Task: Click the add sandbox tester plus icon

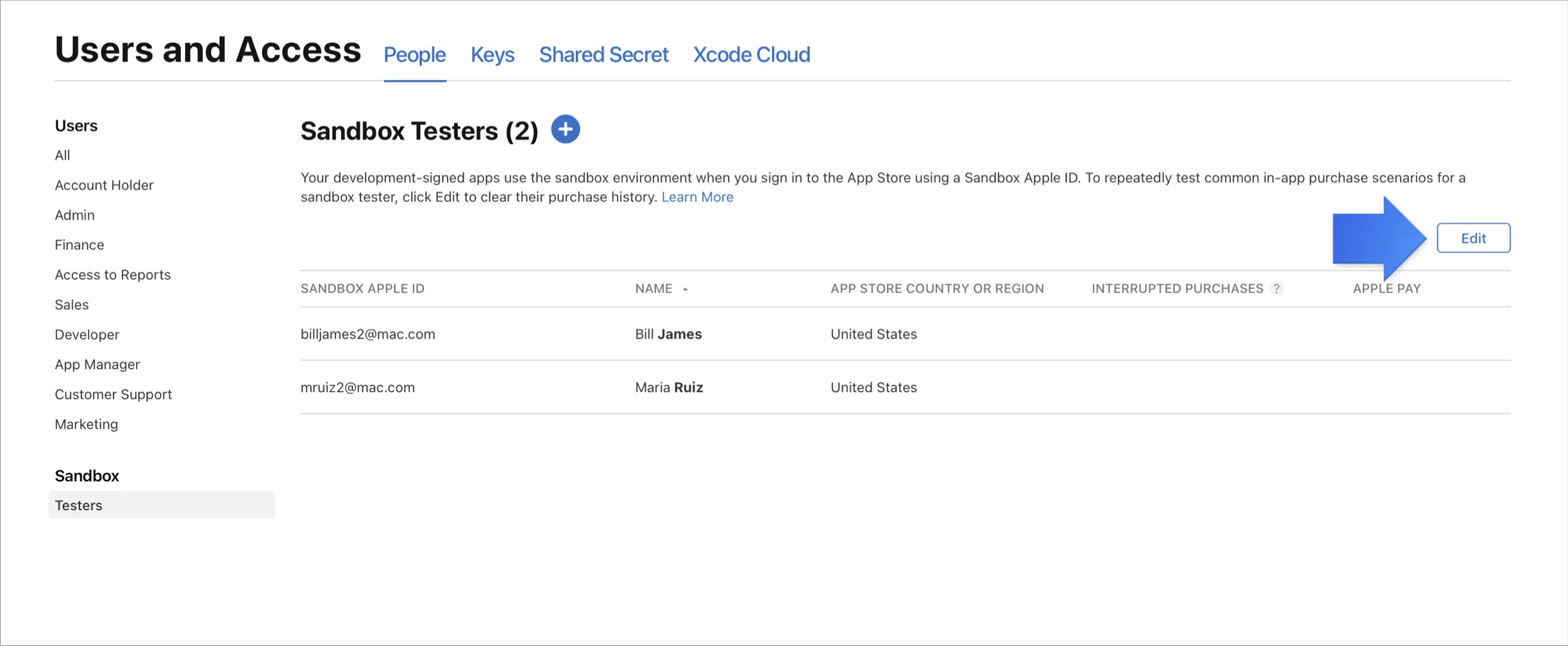Action: pyautogui.click(x=565, y=129)
